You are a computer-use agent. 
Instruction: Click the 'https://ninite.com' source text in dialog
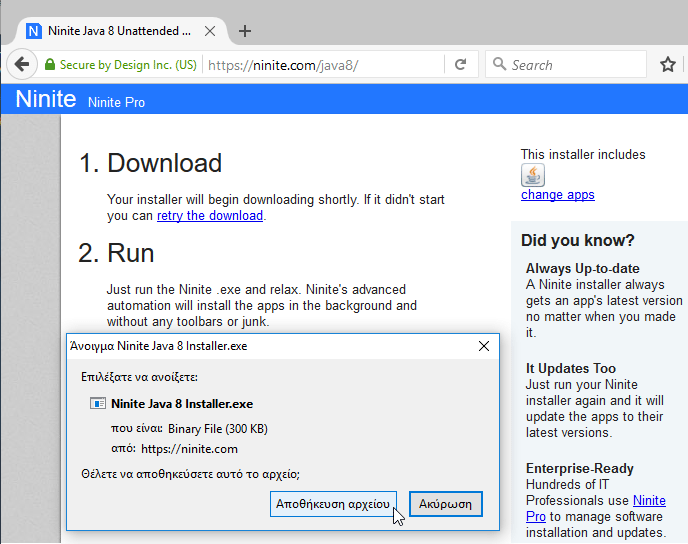point(189,449)
